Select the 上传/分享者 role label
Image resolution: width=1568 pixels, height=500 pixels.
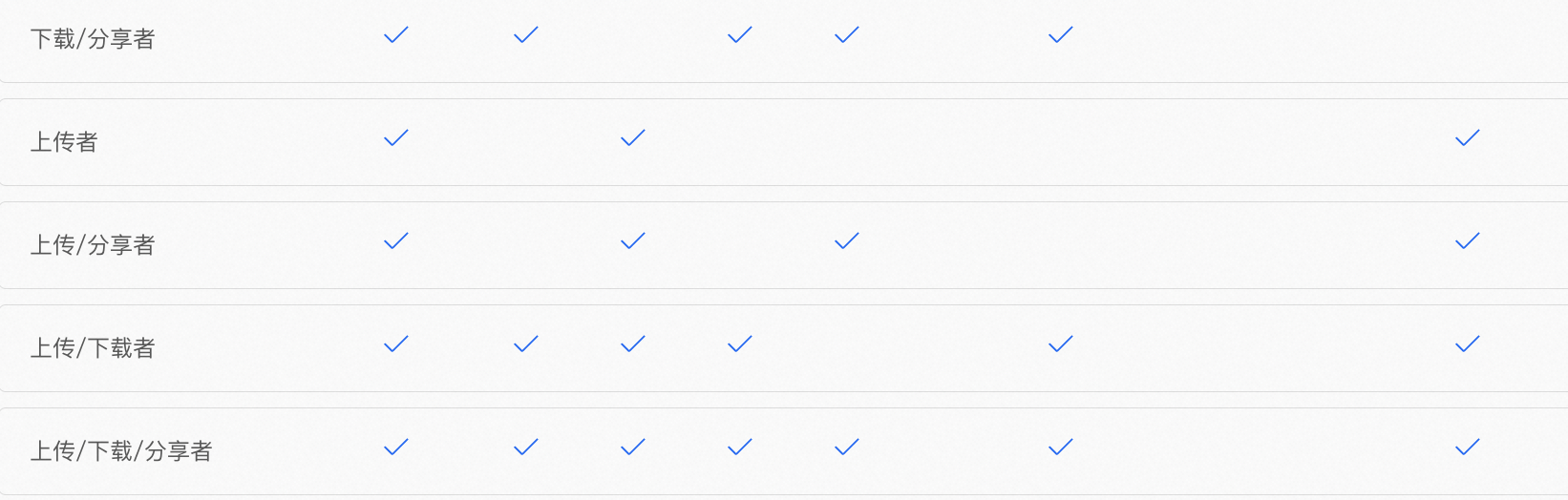93,245
